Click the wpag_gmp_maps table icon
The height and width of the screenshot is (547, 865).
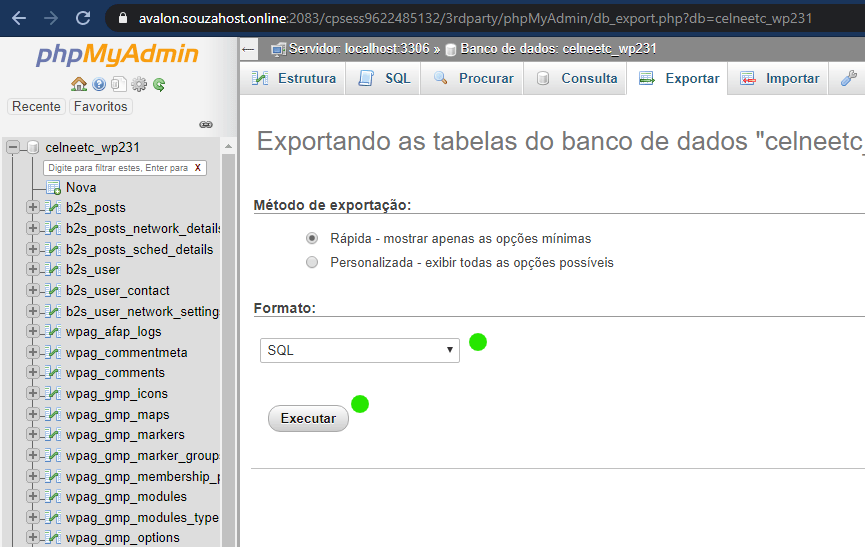pyautogui.click(x=53, y=414)
